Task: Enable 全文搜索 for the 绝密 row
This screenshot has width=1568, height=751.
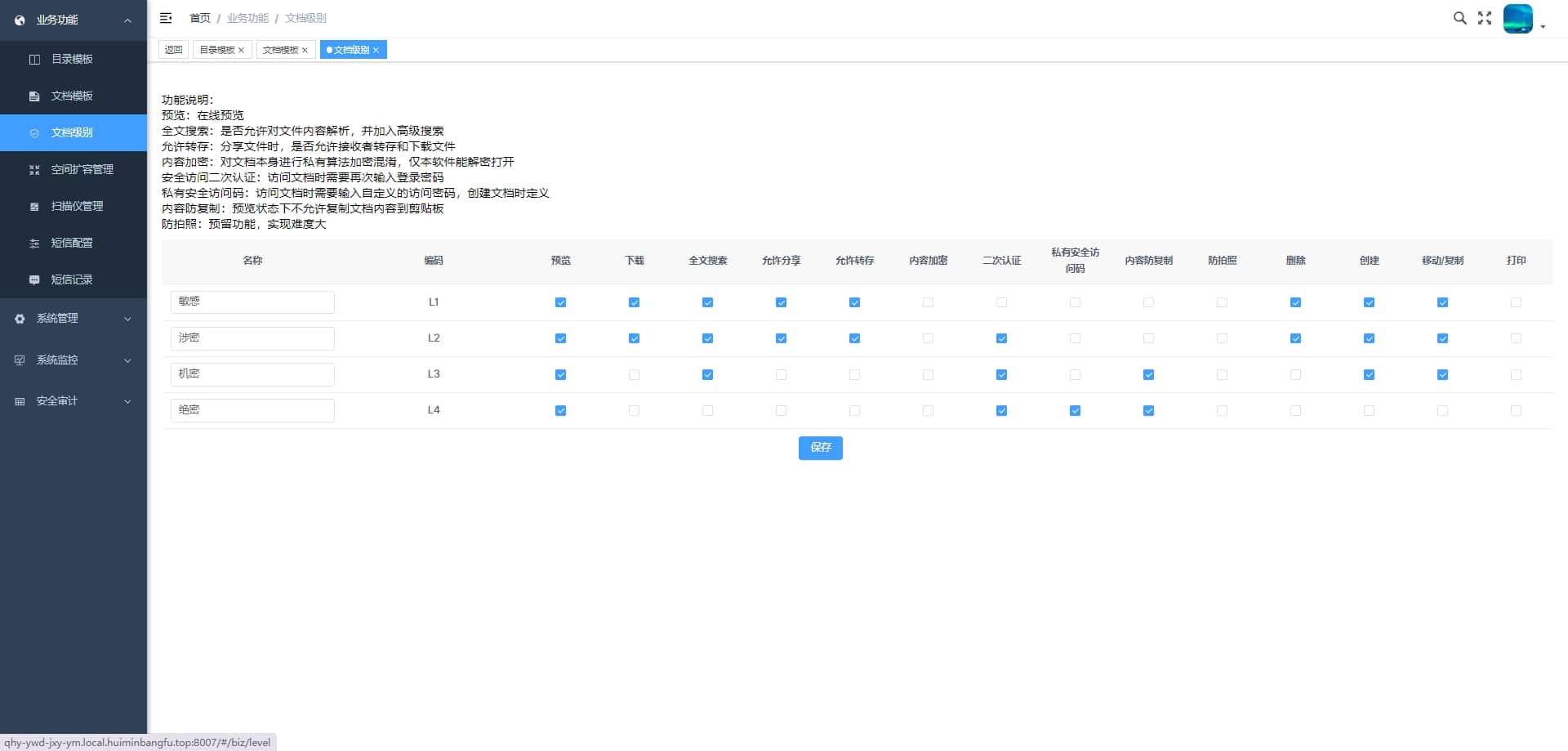Action: 707,411
